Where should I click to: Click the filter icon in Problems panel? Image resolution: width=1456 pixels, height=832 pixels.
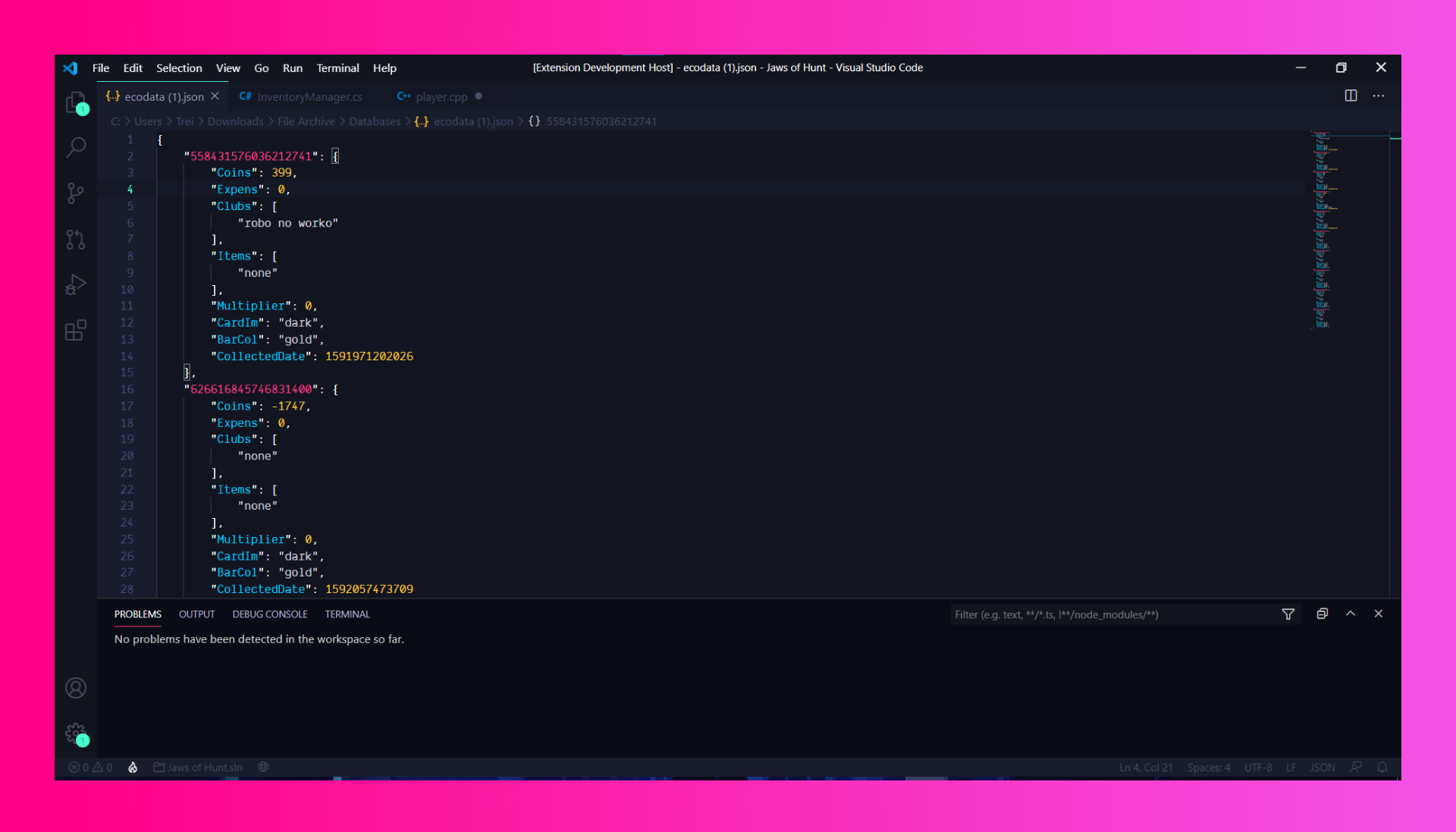1288,614
